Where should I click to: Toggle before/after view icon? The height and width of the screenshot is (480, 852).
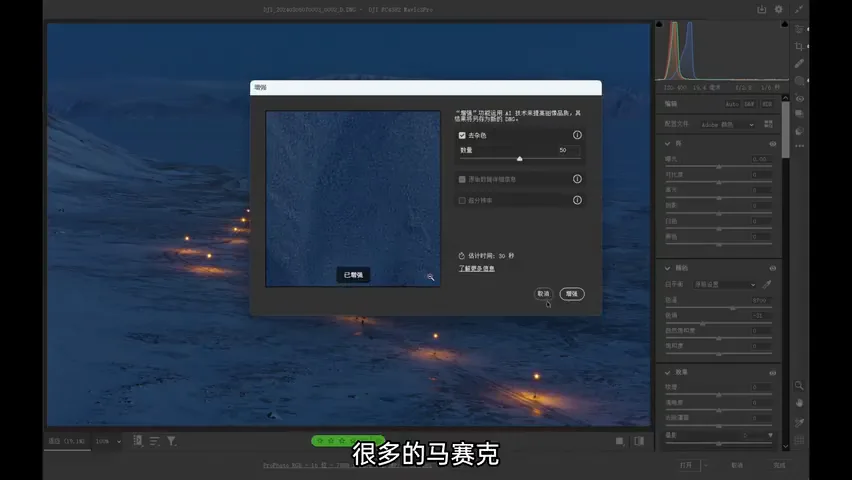point(639,441)
